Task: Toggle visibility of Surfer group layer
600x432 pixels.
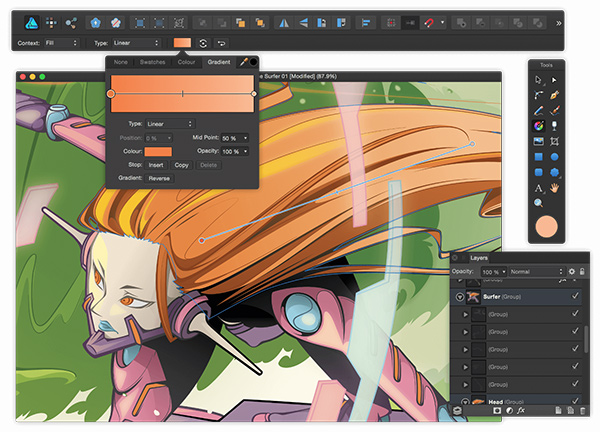Action: pyautogui.click(x=574, y=297)
